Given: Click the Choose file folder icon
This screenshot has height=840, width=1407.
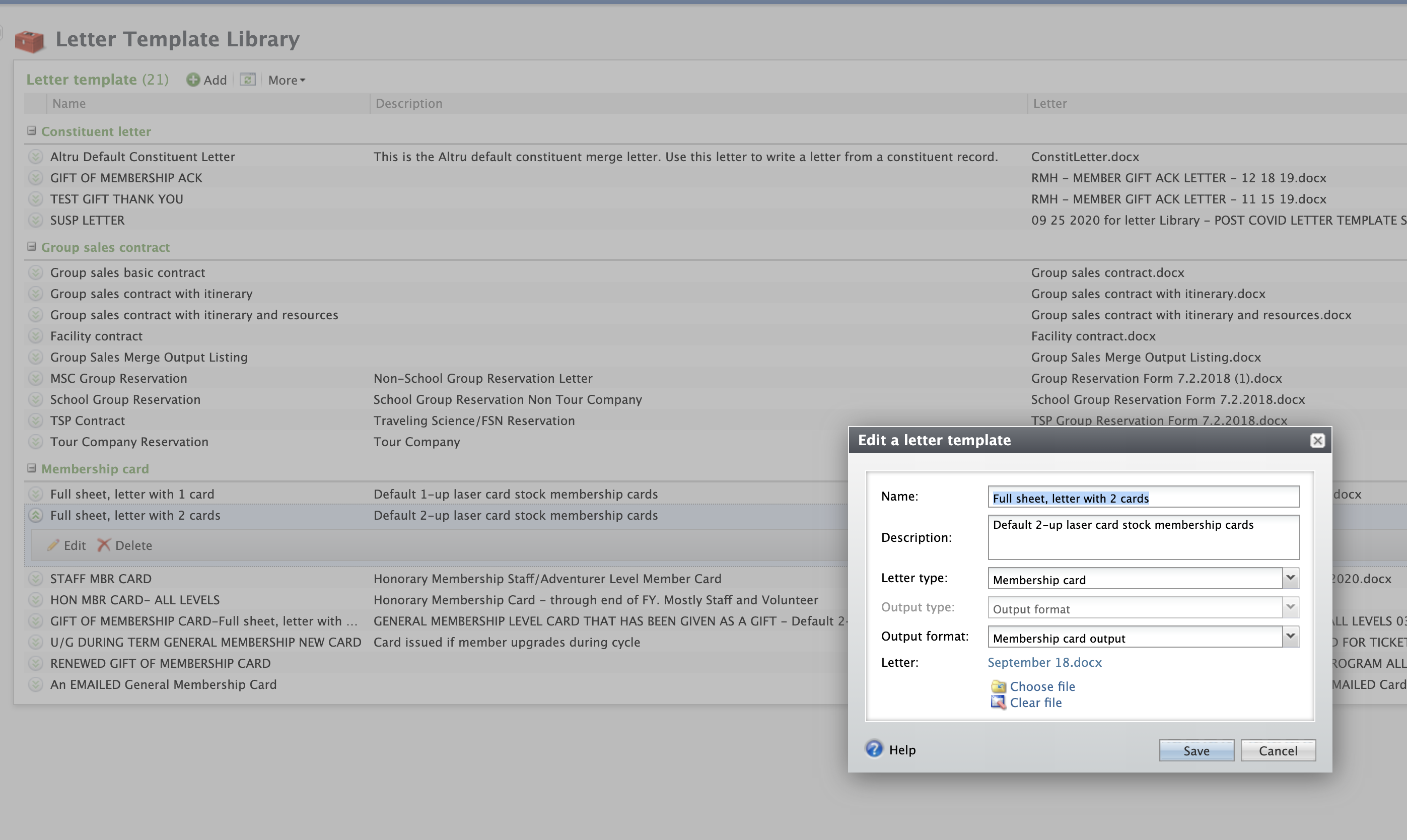Looking at the screenshot, I should point(999,686).
